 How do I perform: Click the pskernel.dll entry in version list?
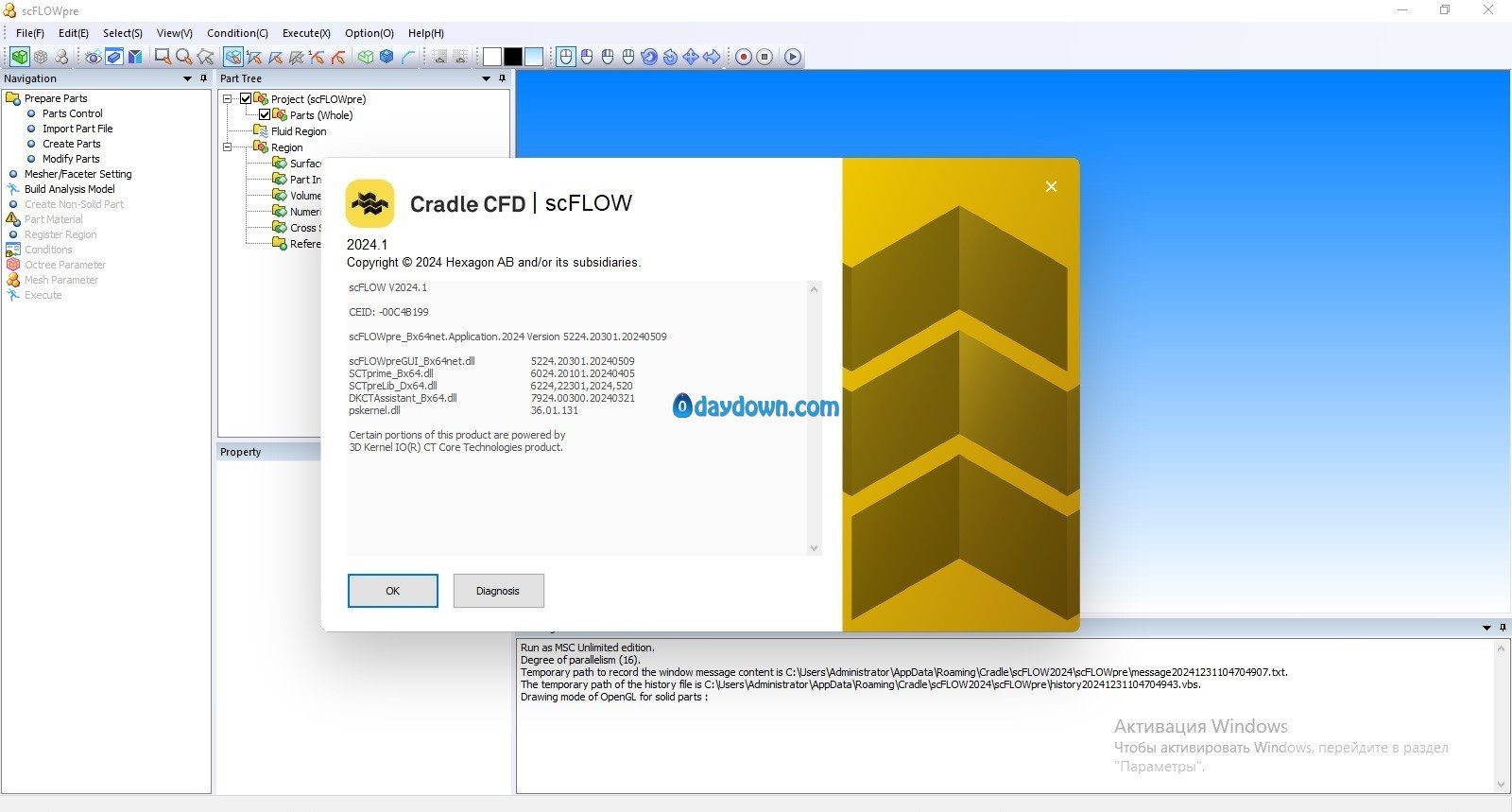pyautogui.click(x=374, y=410)
